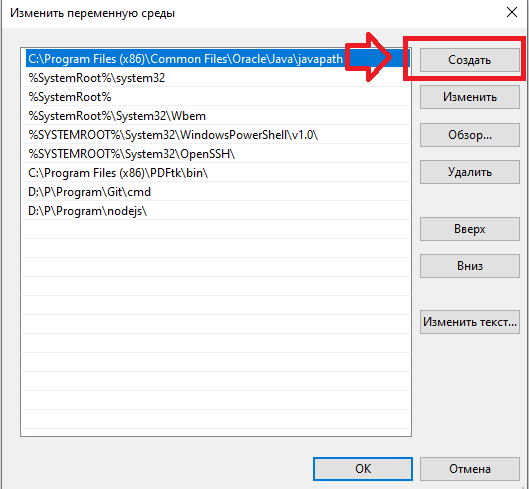Viewport: 529px width, 489px height.
Task: Select the PDFtk\bin path entry
Action: click(216, 173)
